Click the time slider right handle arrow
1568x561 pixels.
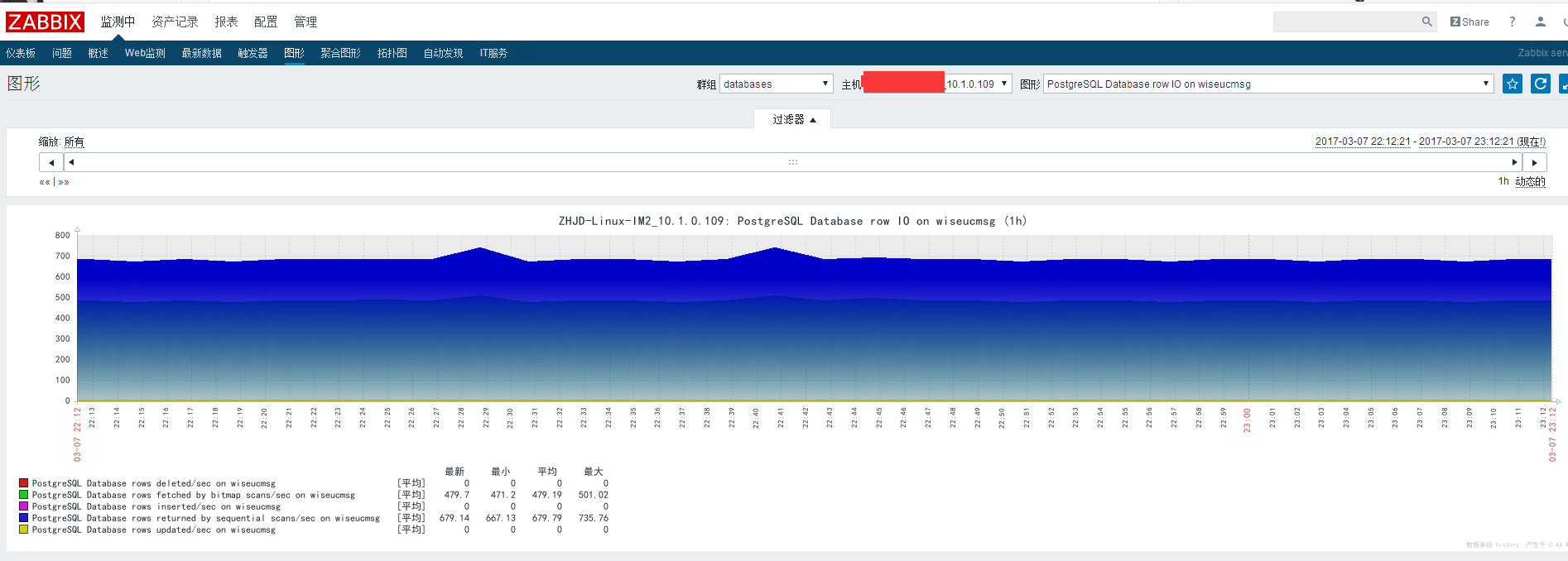[x=1514, y=162]
